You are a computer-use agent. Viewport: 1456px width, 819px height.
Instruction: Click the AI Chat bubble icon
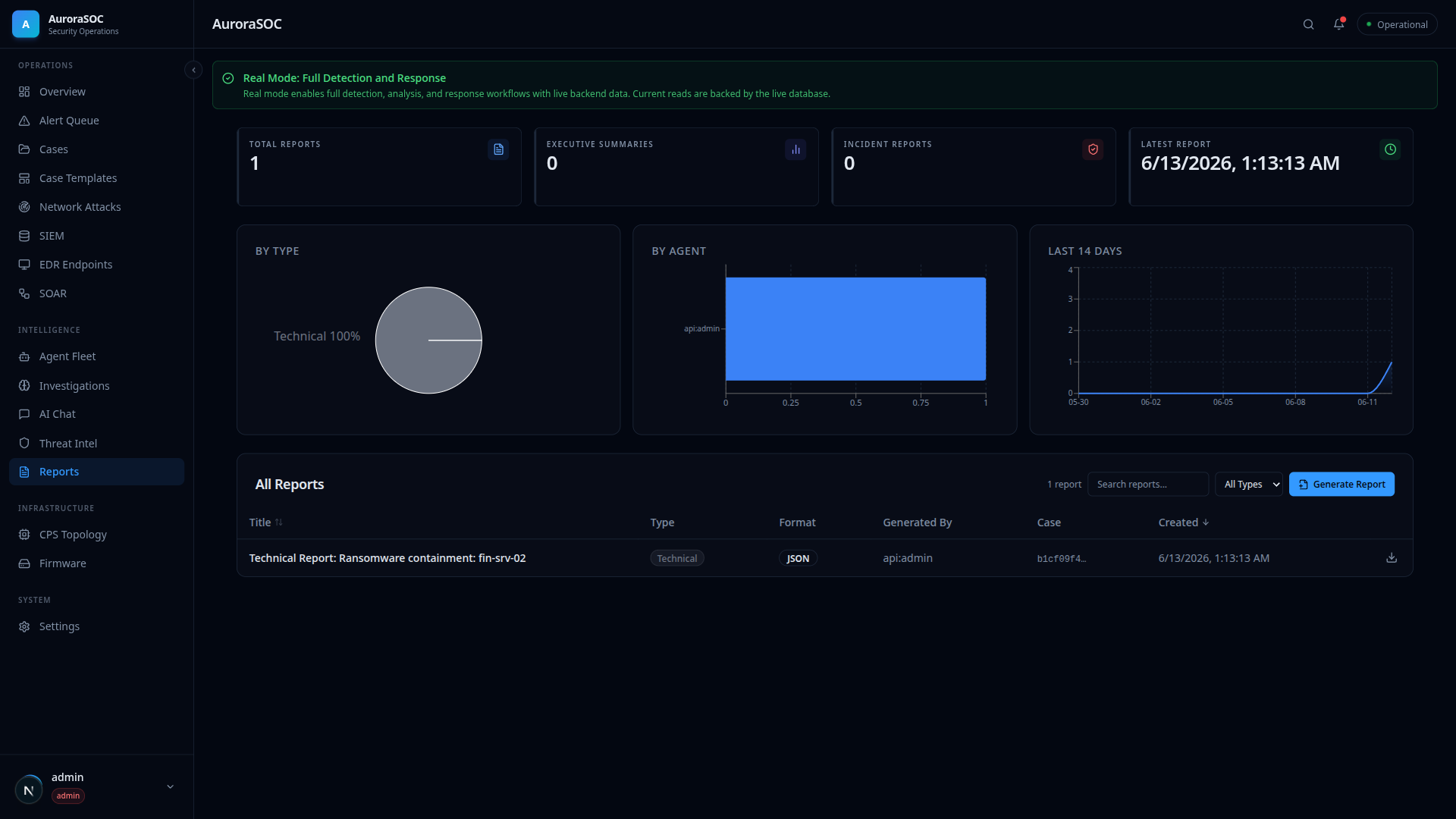coord(24,414)
